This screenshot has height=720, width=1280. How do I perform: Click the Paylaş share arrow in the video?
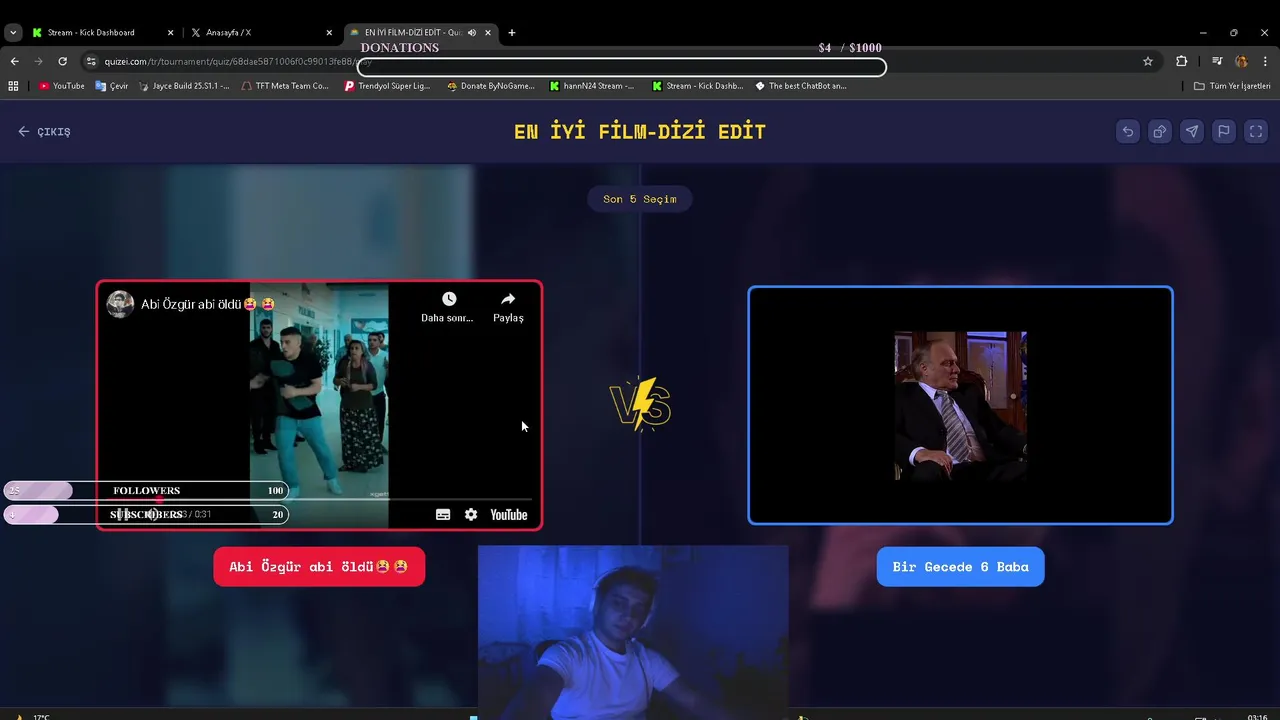coord(508,307)
